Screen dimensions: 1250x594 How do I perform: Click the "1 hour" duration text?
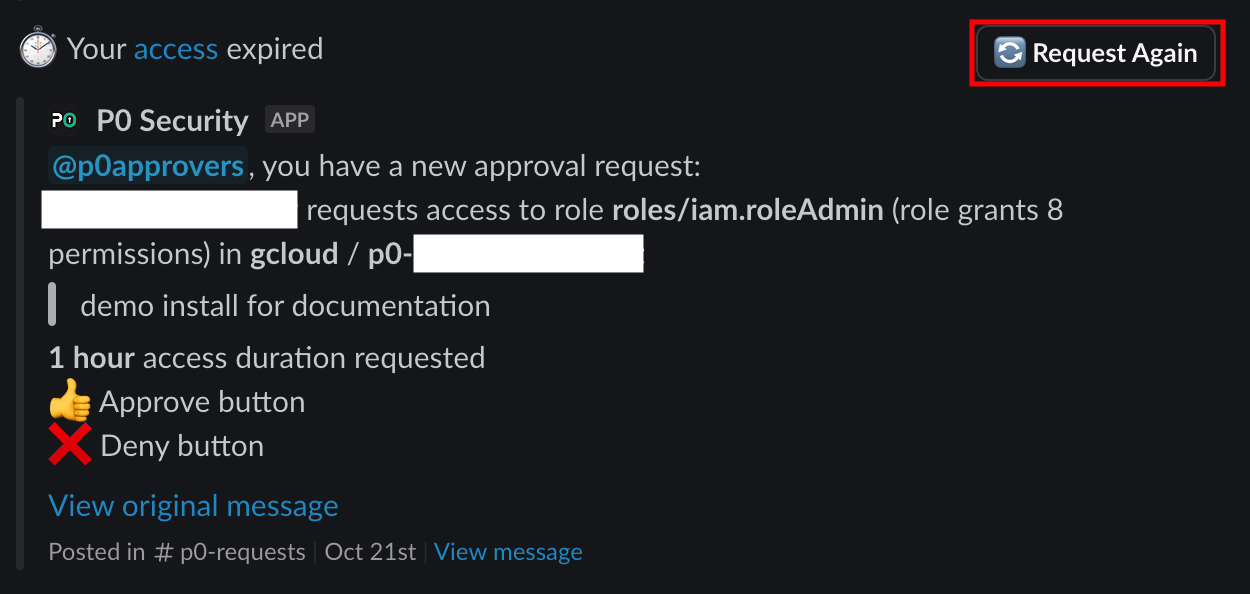(x=91, y=358)
